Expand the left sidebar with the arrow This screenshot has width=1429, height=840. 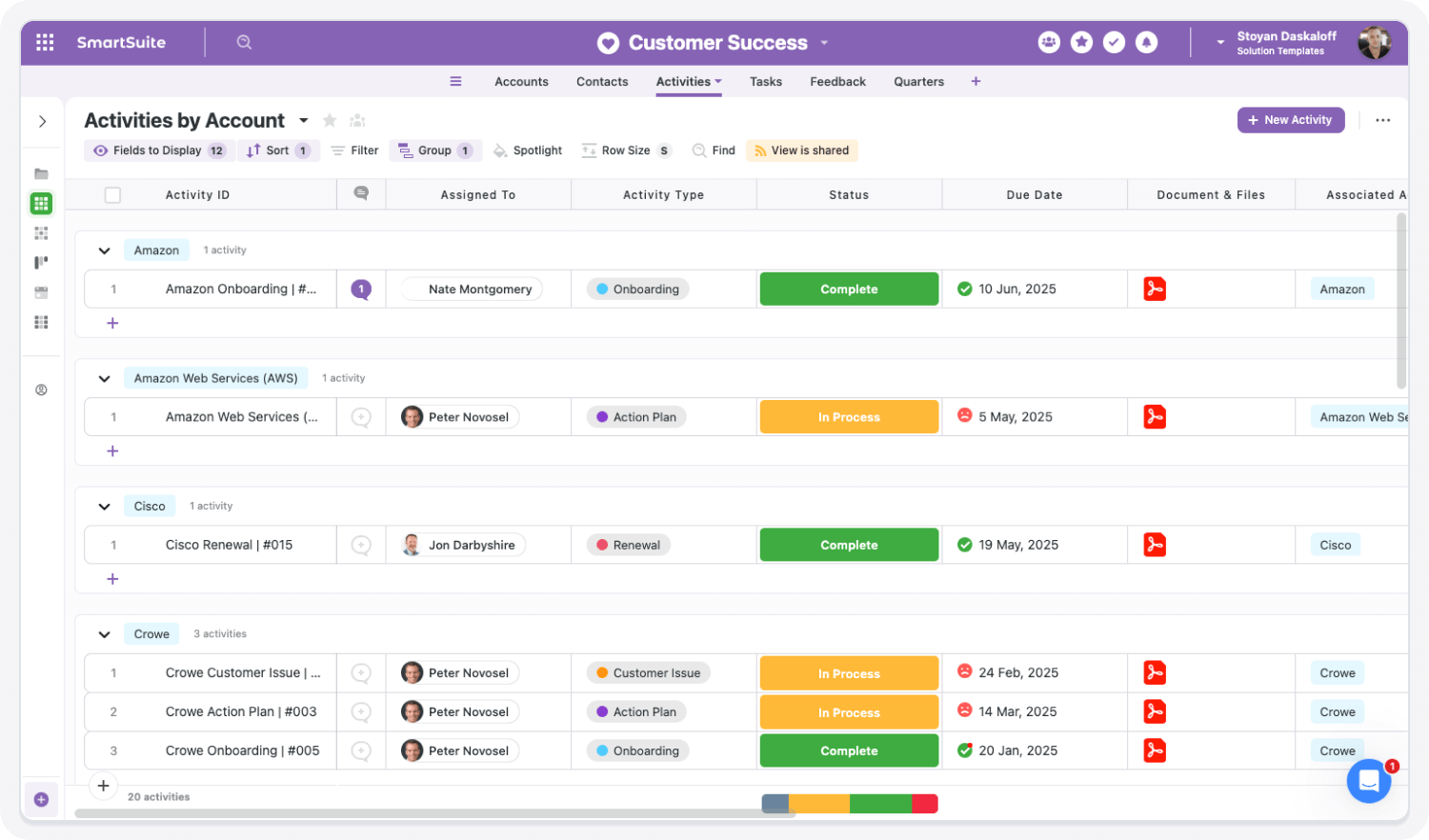[x=42, y=121]
